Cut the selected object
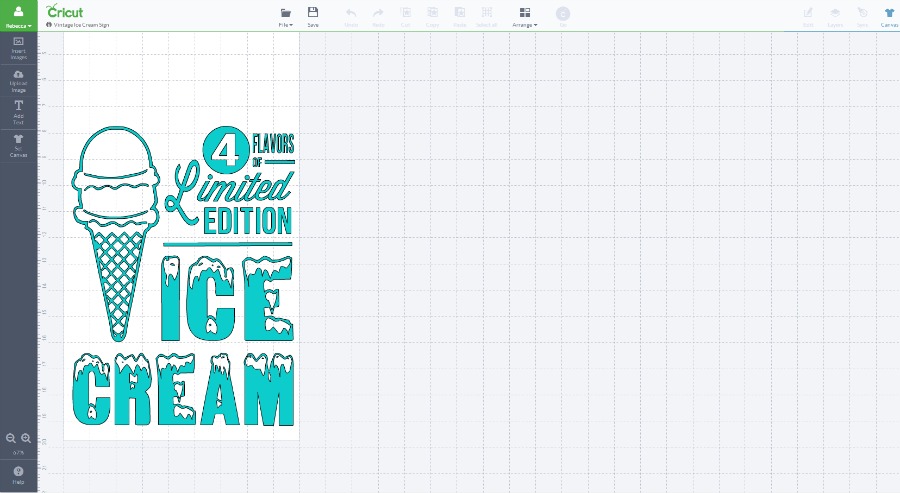The width and height of the screenshot is (900, 493). click(x=405, y=17)
